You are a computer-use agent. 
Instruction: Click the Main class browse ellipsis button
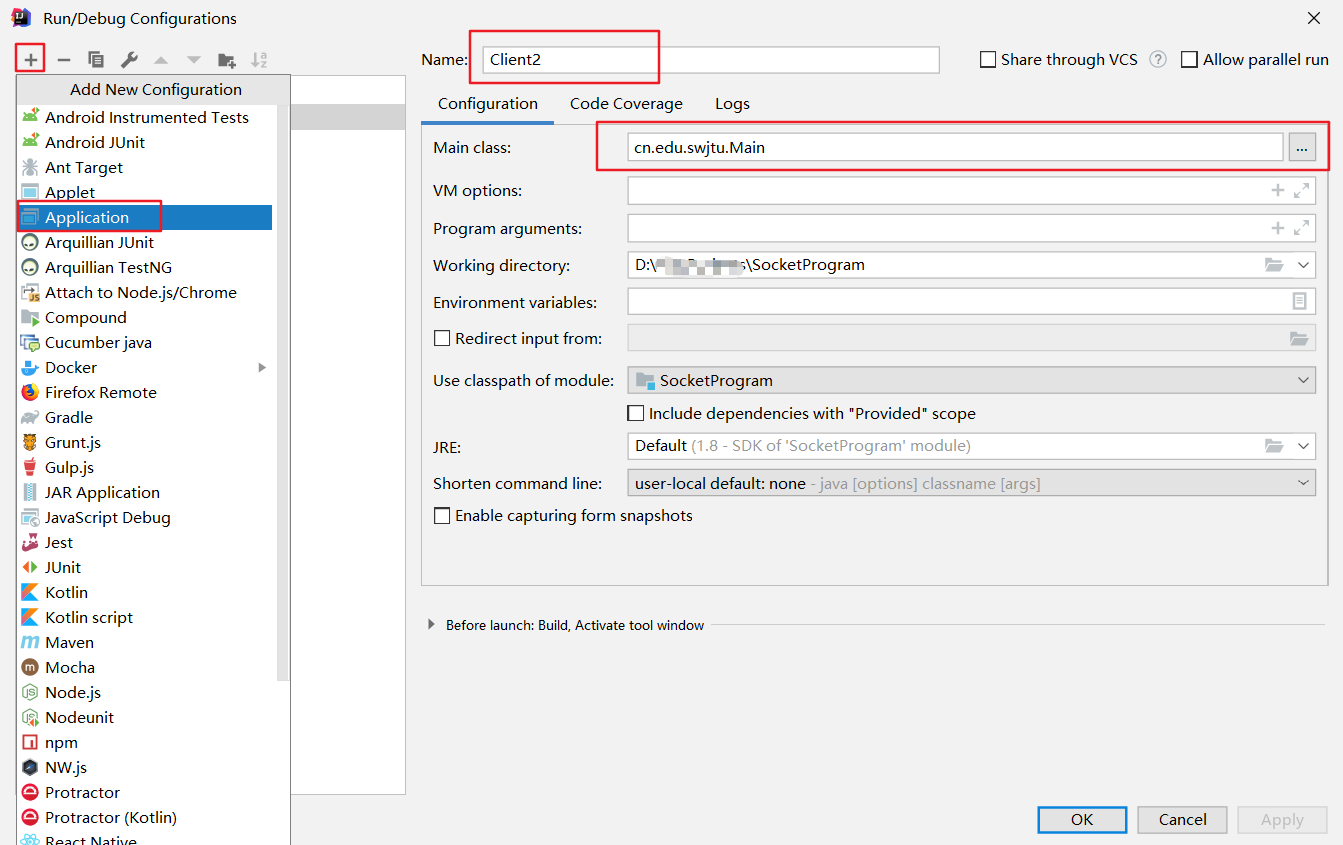pos(1302,147)
